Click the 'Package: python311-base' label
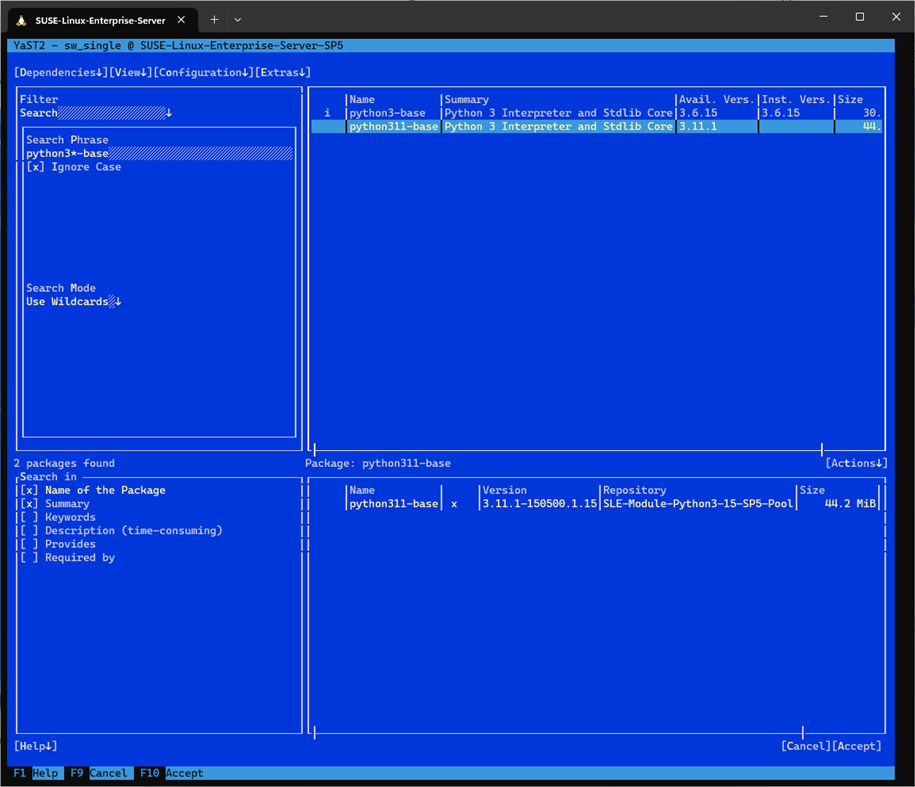 (378, 463)
